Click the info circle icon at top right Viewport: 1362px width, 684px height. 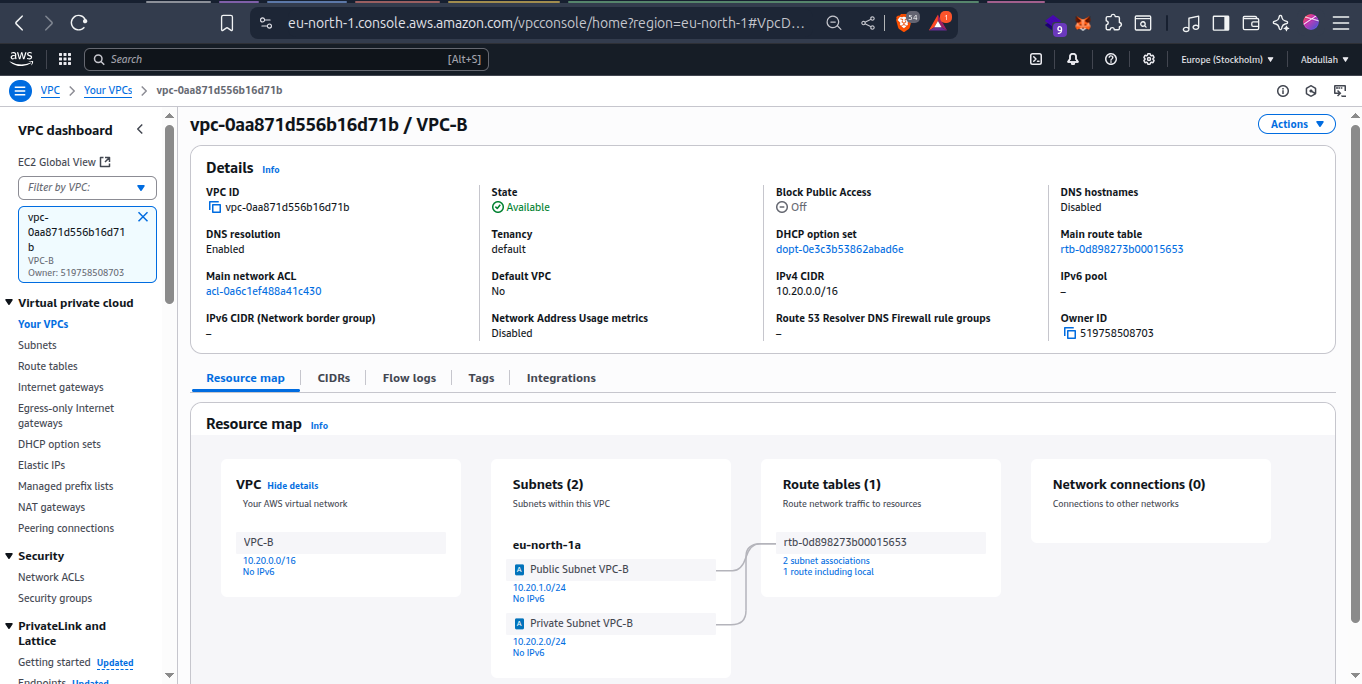tap(1283, 91)
